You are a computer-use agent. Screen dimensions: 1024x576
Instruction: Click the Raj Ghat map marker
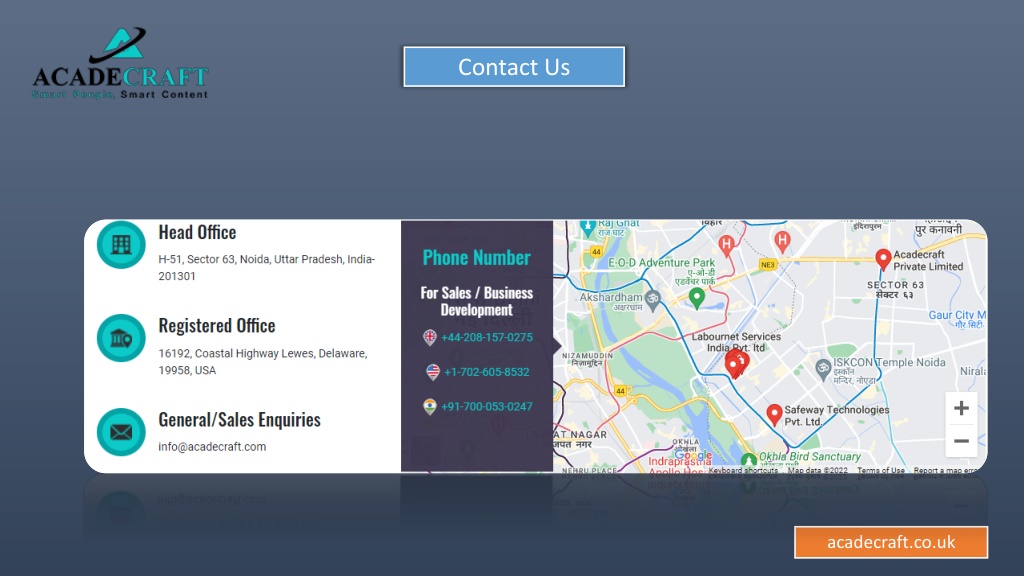[588, 227]
